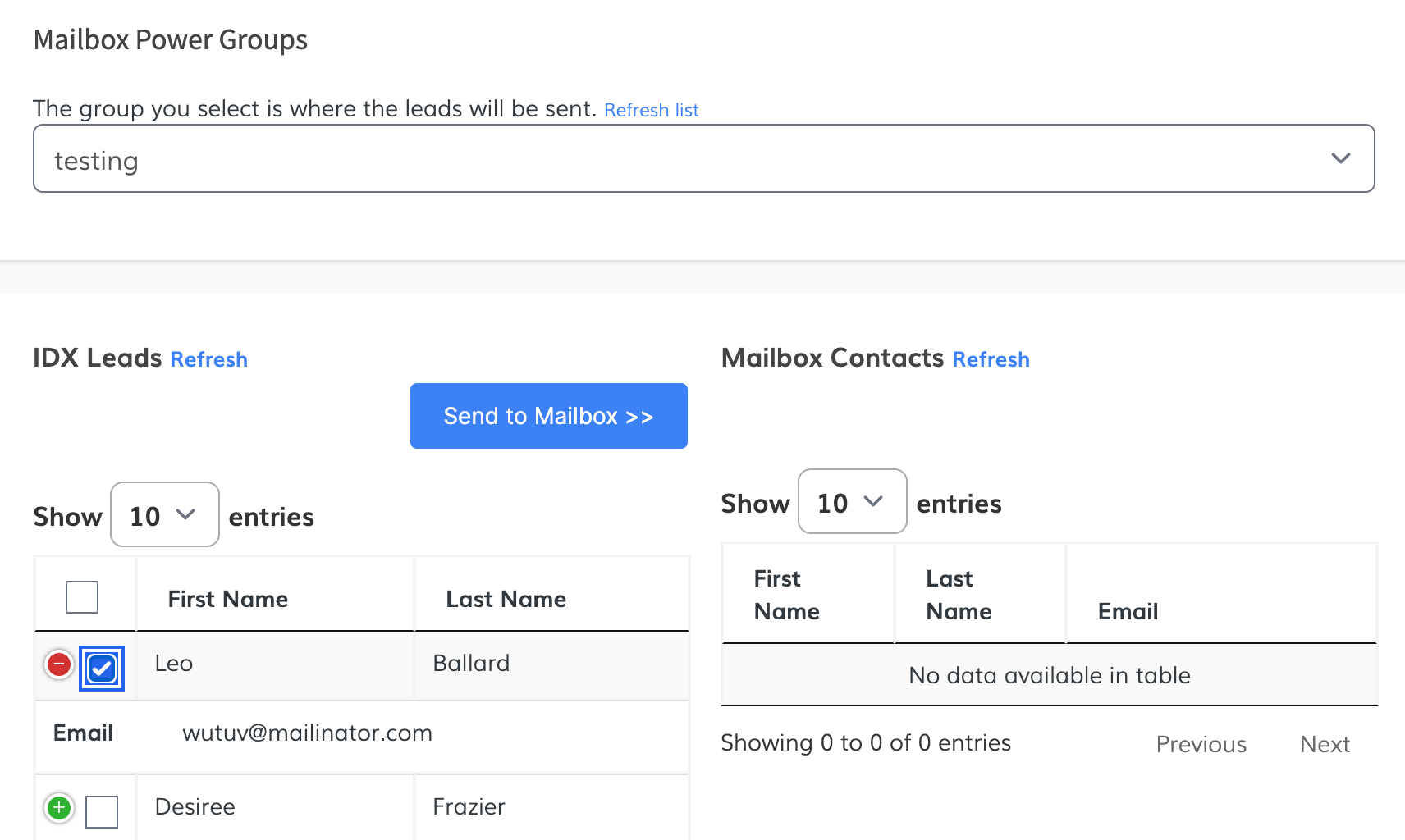The width and height of the screenshot is (1405, 840).
Task: Check the checkbox for Desiree Frazier
Action: pos(102,811)
